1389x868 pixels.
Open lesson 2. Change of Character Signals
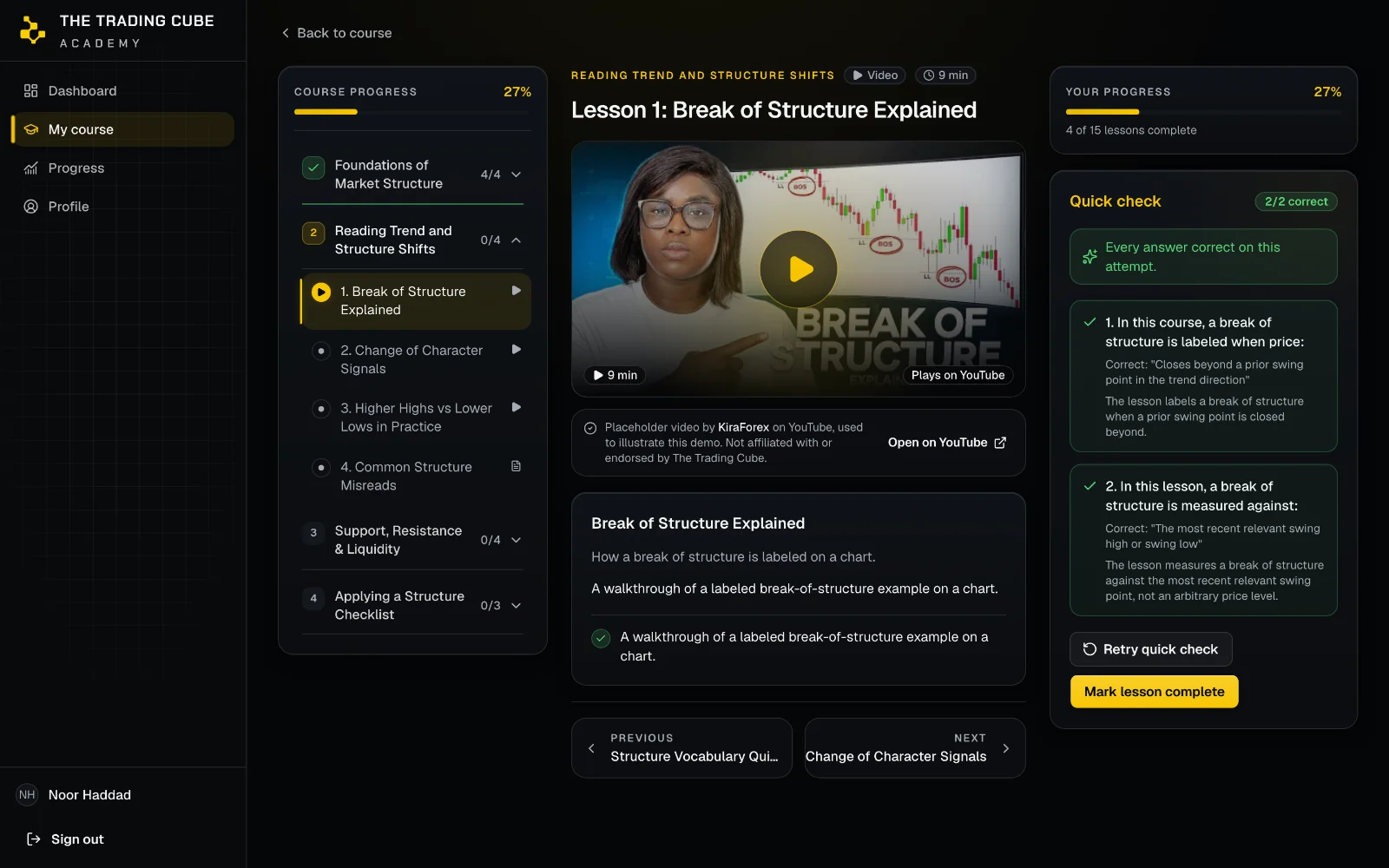click(x=416, y=359)
